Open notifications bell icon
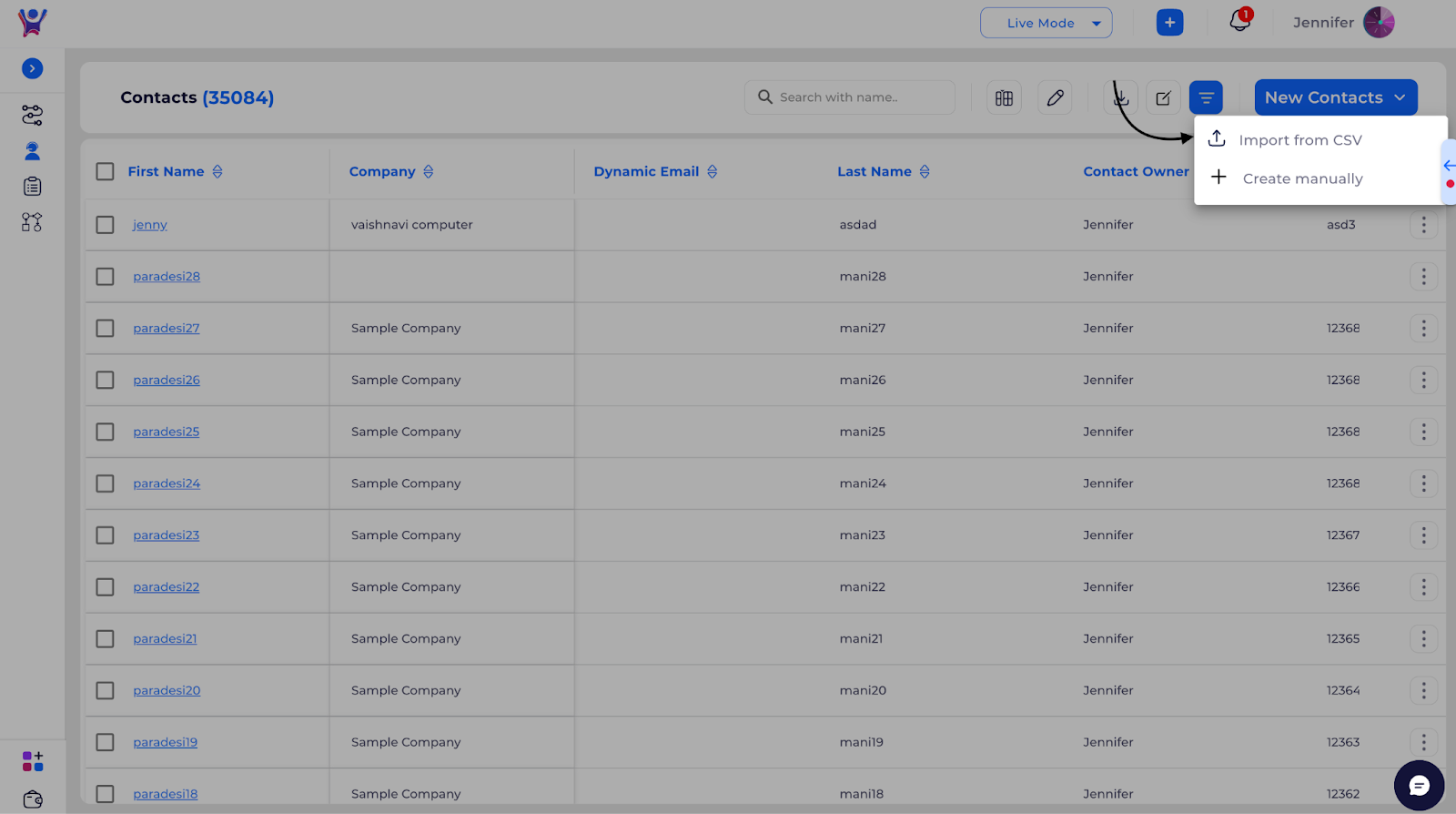This screenshot has height=814, width=1456. pos(1239,21)
